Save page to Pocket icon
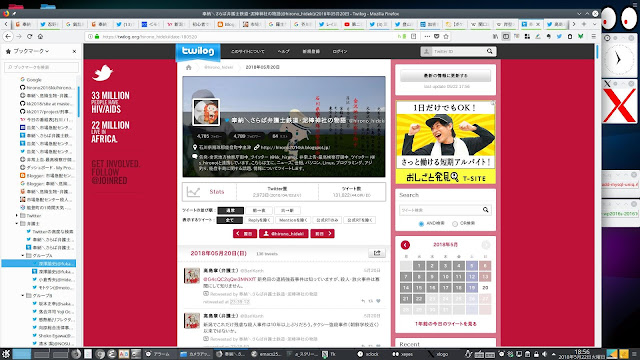640x360 pixels. click(x=436, y=36)
